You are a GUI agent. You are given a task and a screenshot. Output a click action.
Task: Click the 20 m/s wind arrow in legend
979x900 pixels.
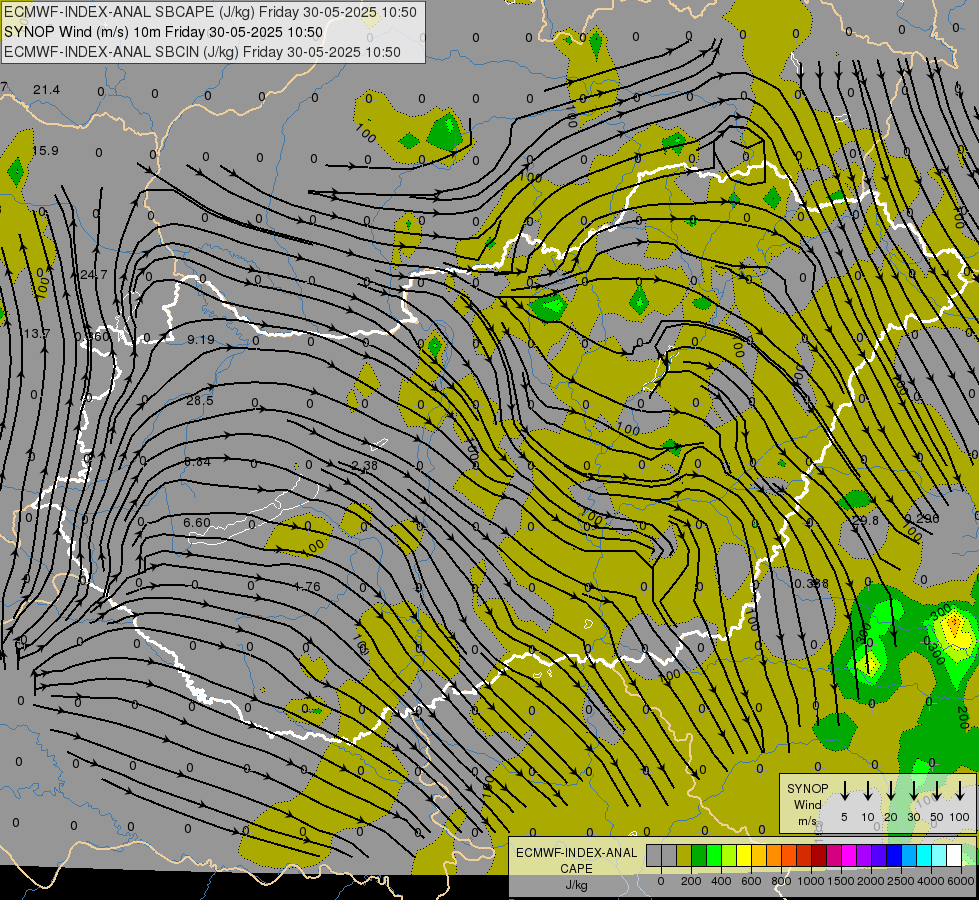click(890, 790)
